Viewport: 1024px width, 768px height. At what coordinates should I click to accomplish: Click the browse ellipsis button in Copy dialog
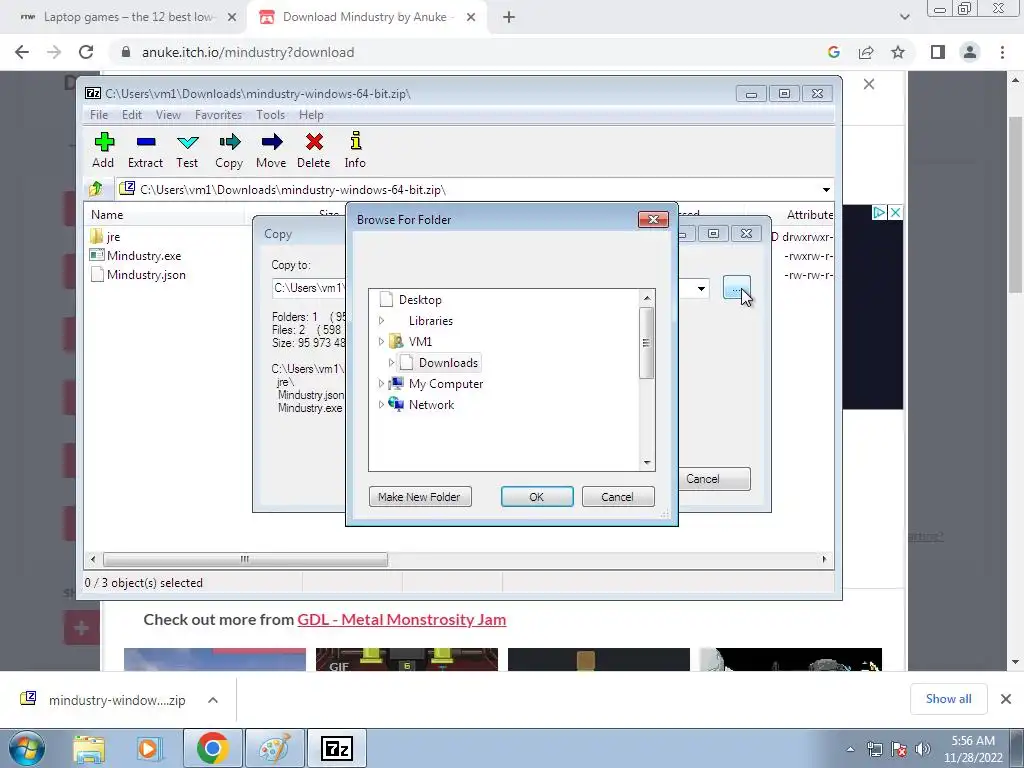tap(736, 288)
